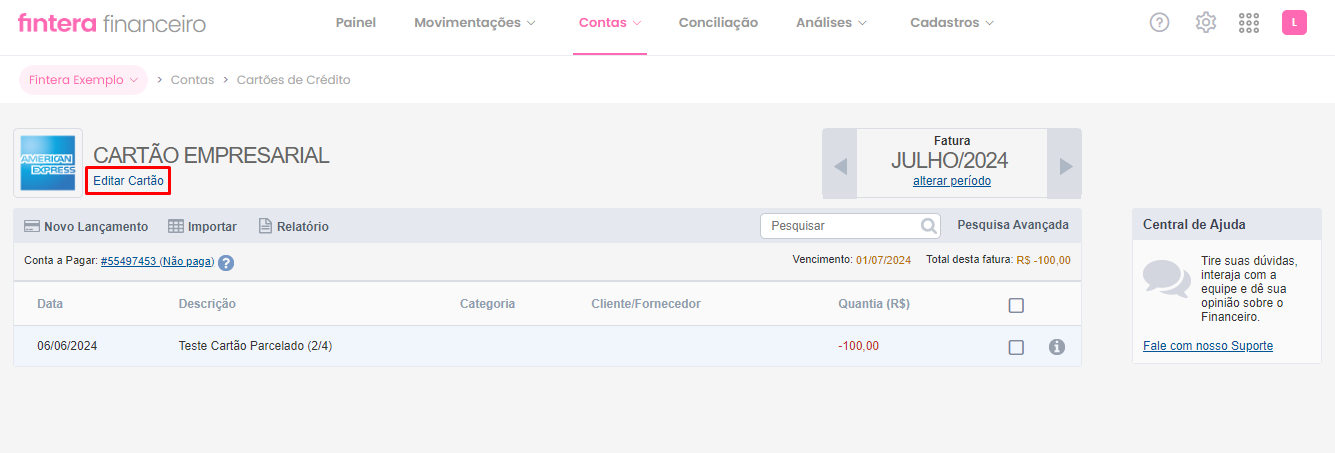Open the user avatar labeled L
Viewport: 1335px width, 453px height.
point(1294,22)
